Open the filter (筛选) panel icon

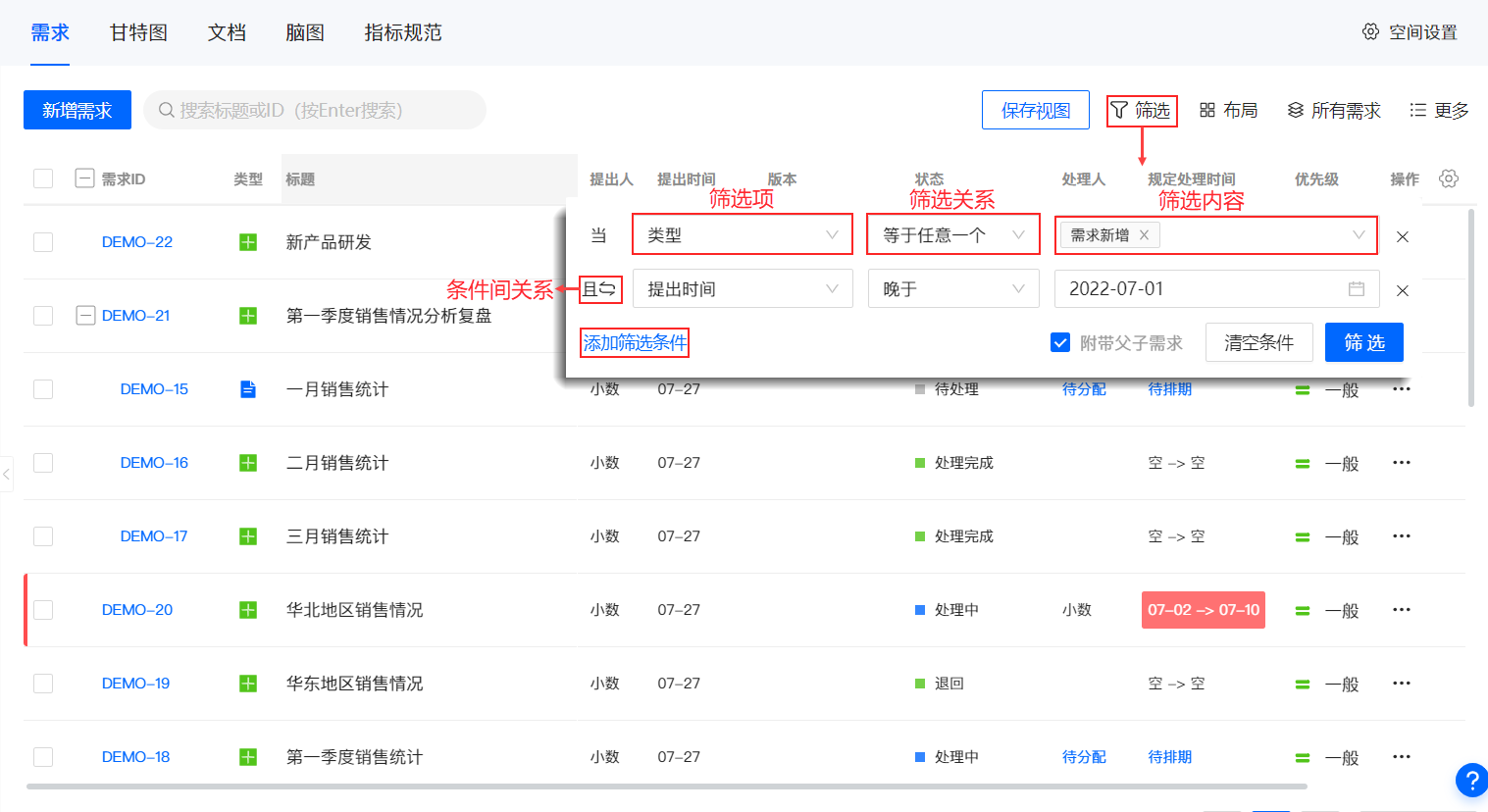tap(1119, 110)
